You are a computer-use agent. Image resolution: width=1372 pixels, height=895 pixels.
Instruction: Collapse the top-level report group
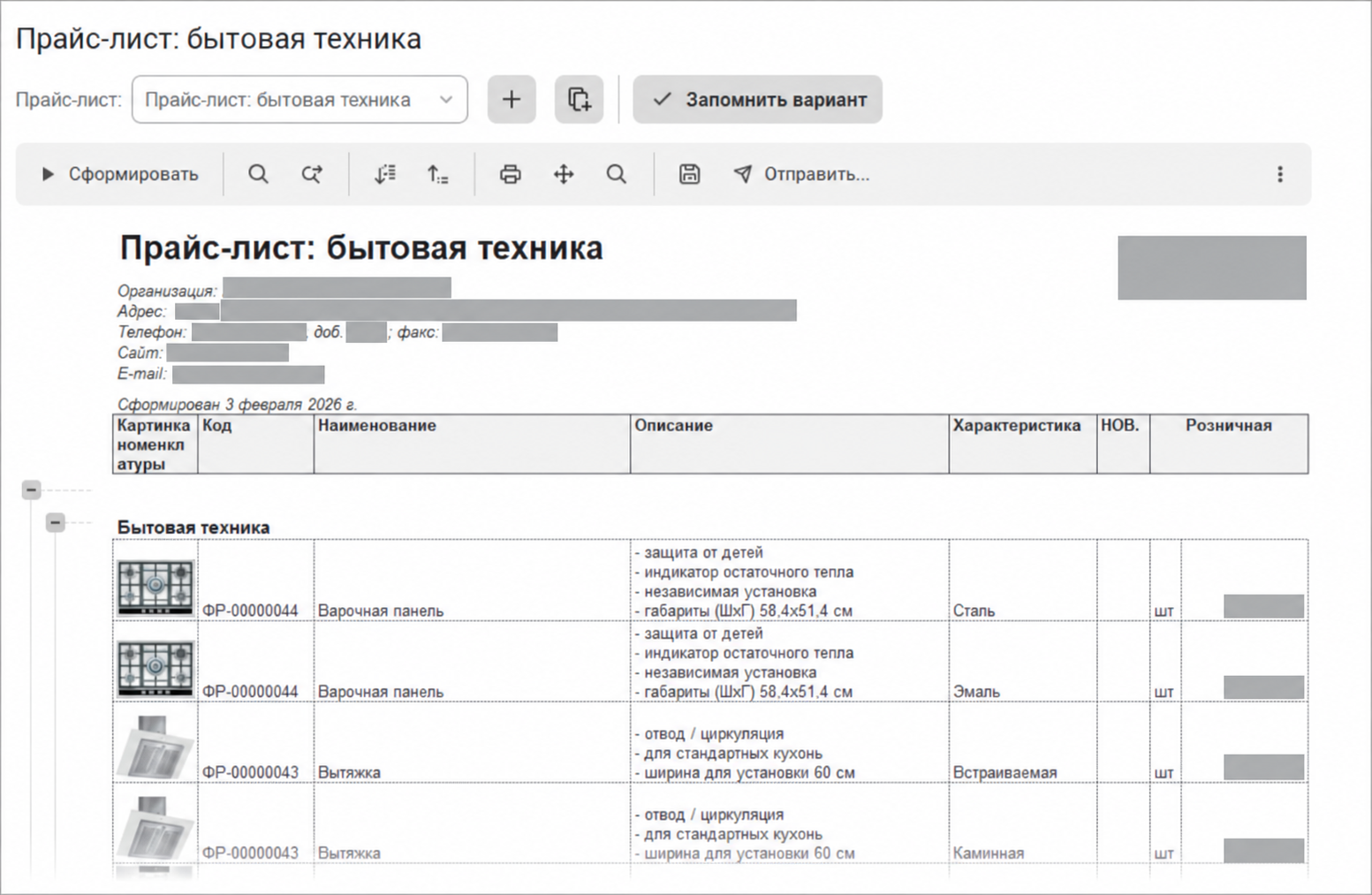click(32, 489)
